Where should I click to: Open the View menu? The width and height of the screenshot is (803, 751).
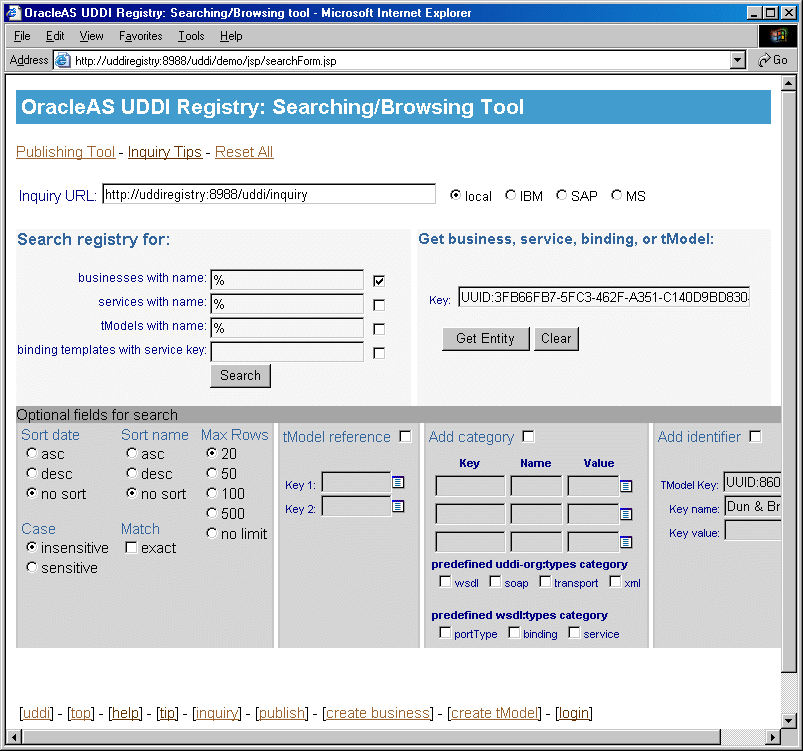tap(91, 36)
